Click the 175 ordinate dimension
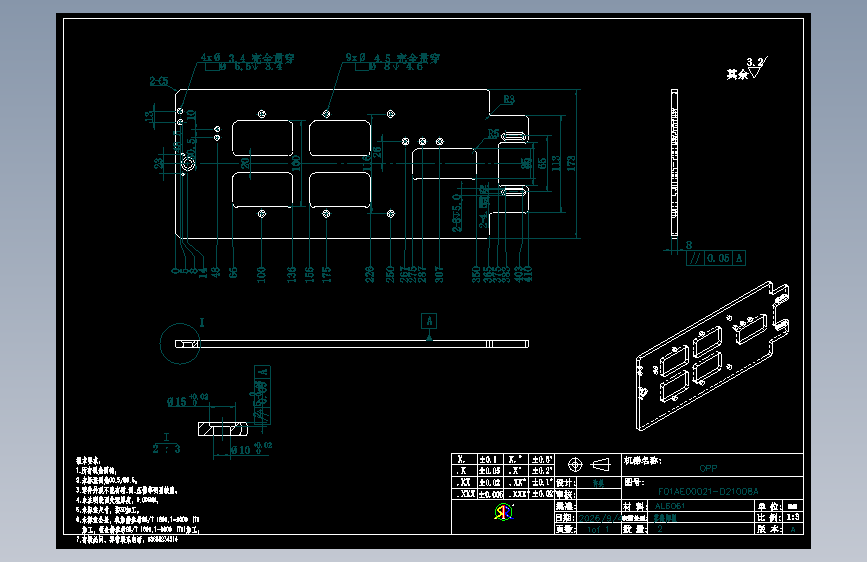The image size is (867, 562). [x=326, y=274]
